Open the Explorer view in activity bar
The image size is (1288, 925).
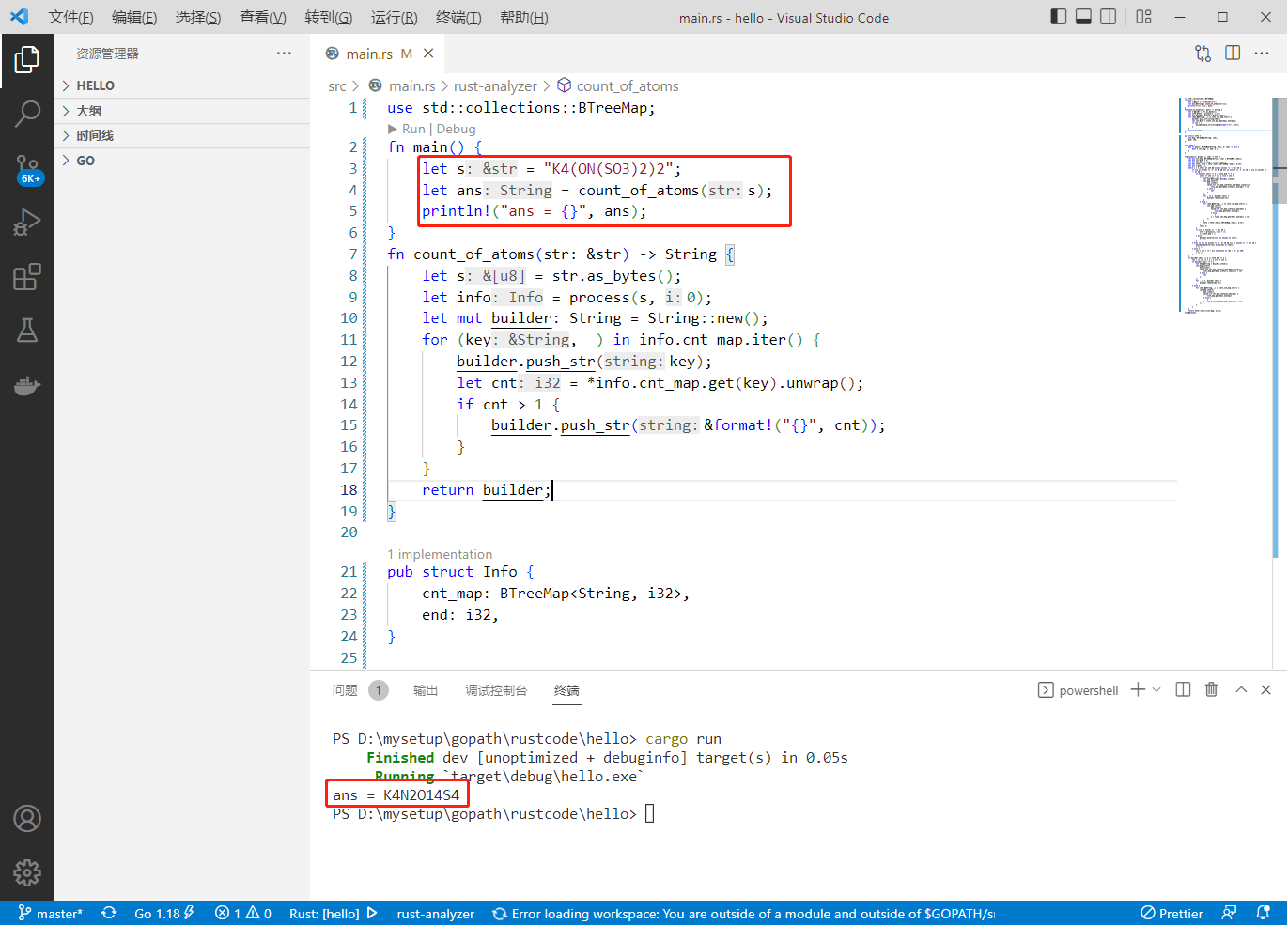[x=27, y=60]
